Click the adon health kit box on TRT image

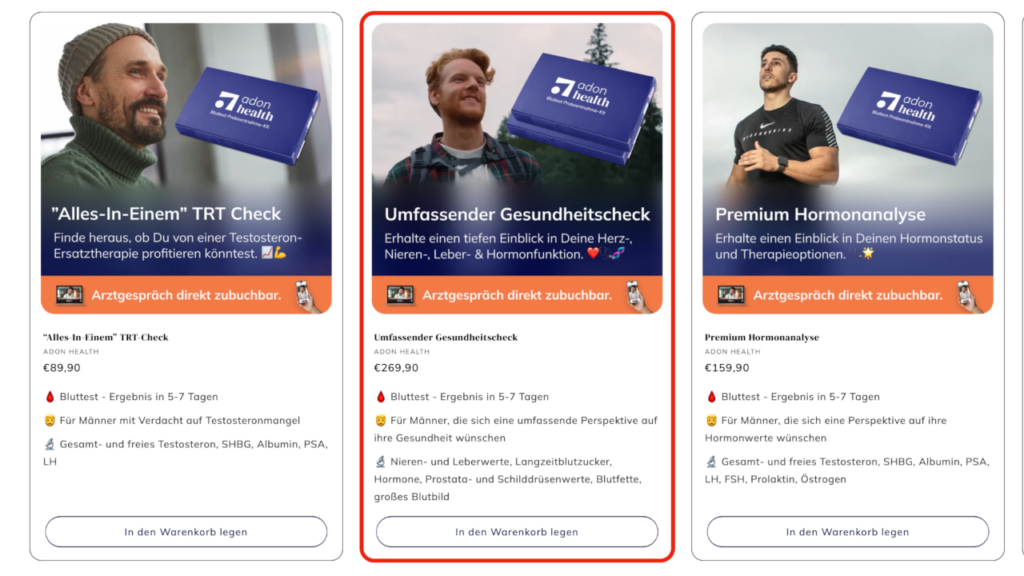click(x=249, y=114)
